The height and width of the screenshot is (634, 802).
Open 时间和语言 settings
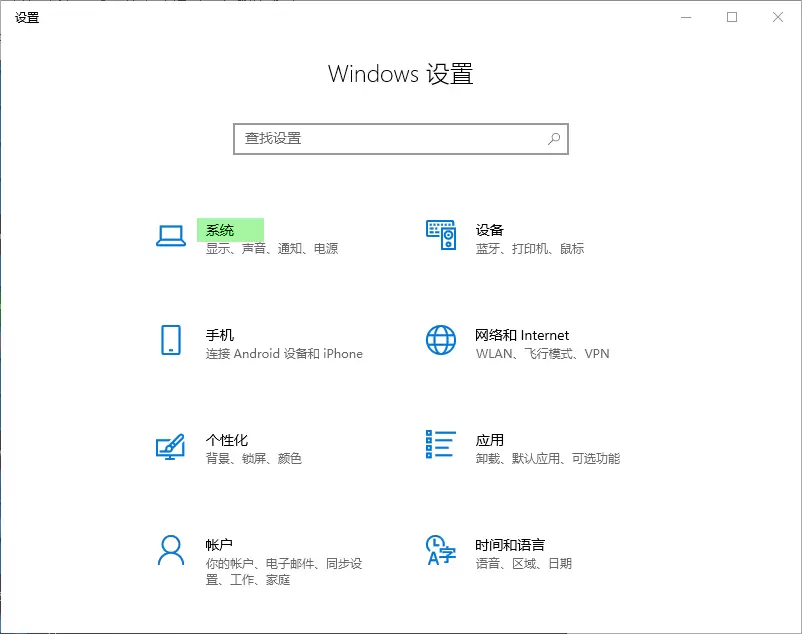(x=510, y=545)
